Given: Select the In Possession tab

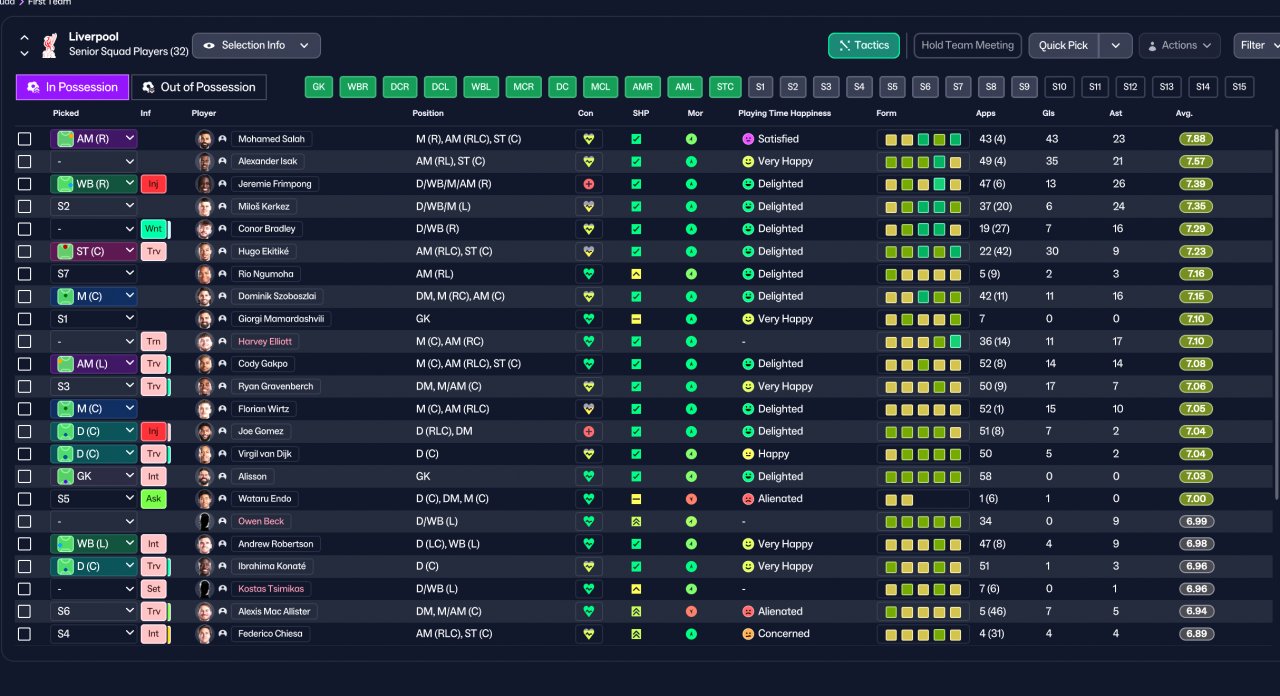Looking at the screenshot, I should click(72, 87).
